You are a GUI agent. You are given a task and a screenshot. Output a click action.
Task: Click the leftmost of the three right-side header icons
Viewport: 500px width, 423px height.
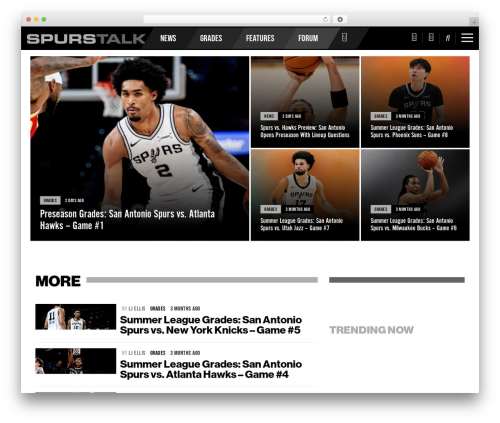point(414,37)
